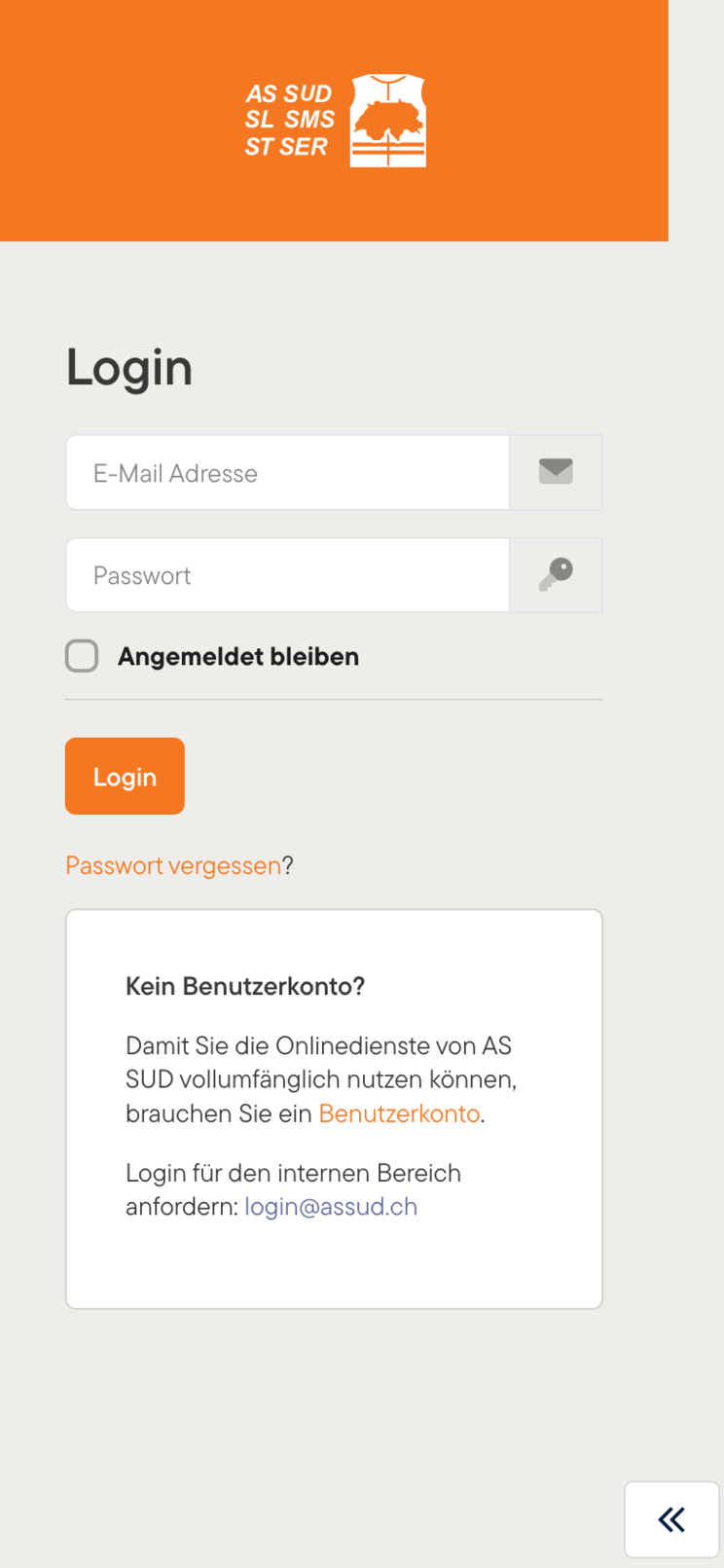
Task: Click the "Login für den internen Bereich" text
Action: pos(293,1173)
